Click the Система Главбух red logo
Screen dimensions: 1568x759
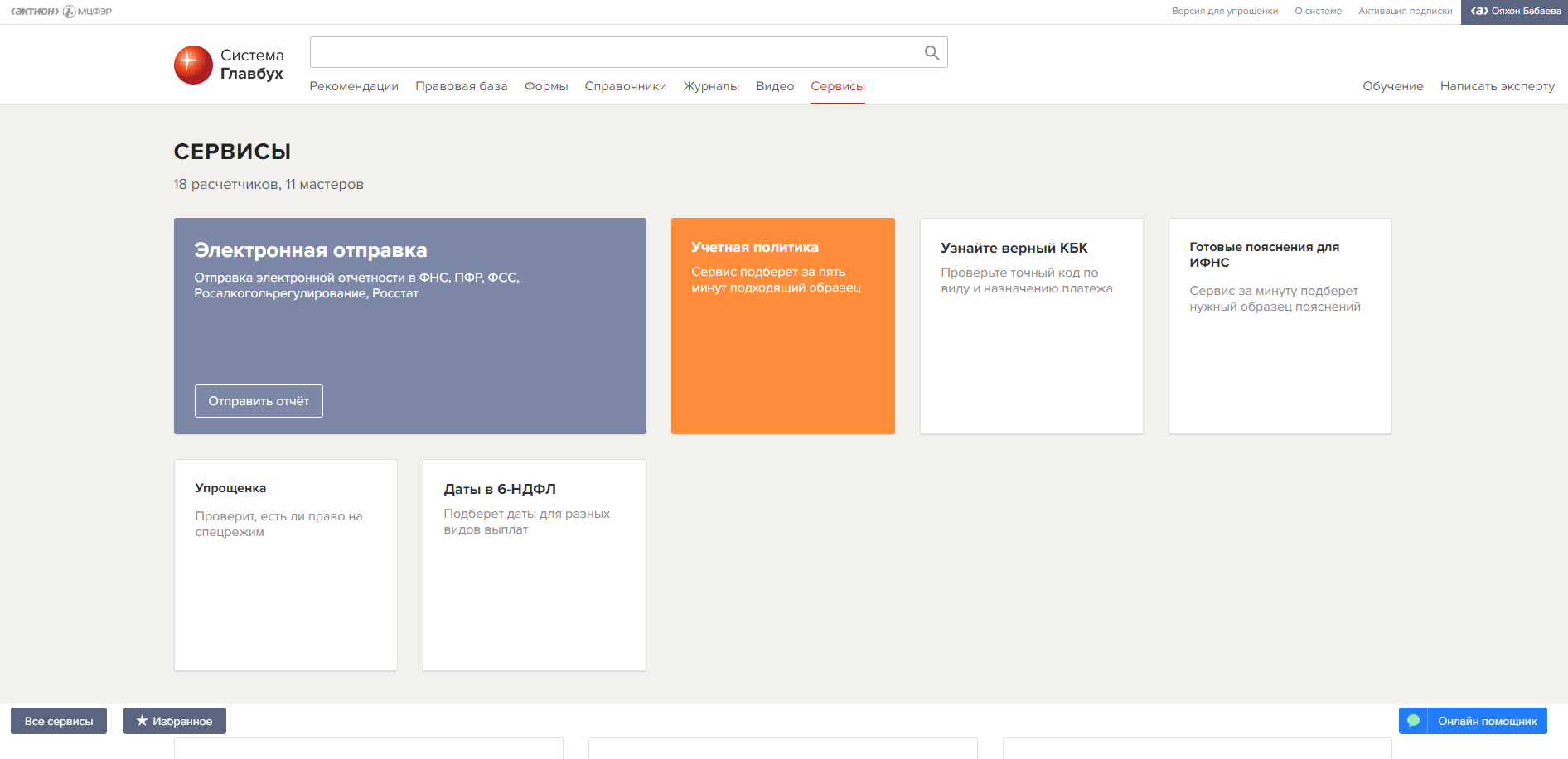click(193, 65)
